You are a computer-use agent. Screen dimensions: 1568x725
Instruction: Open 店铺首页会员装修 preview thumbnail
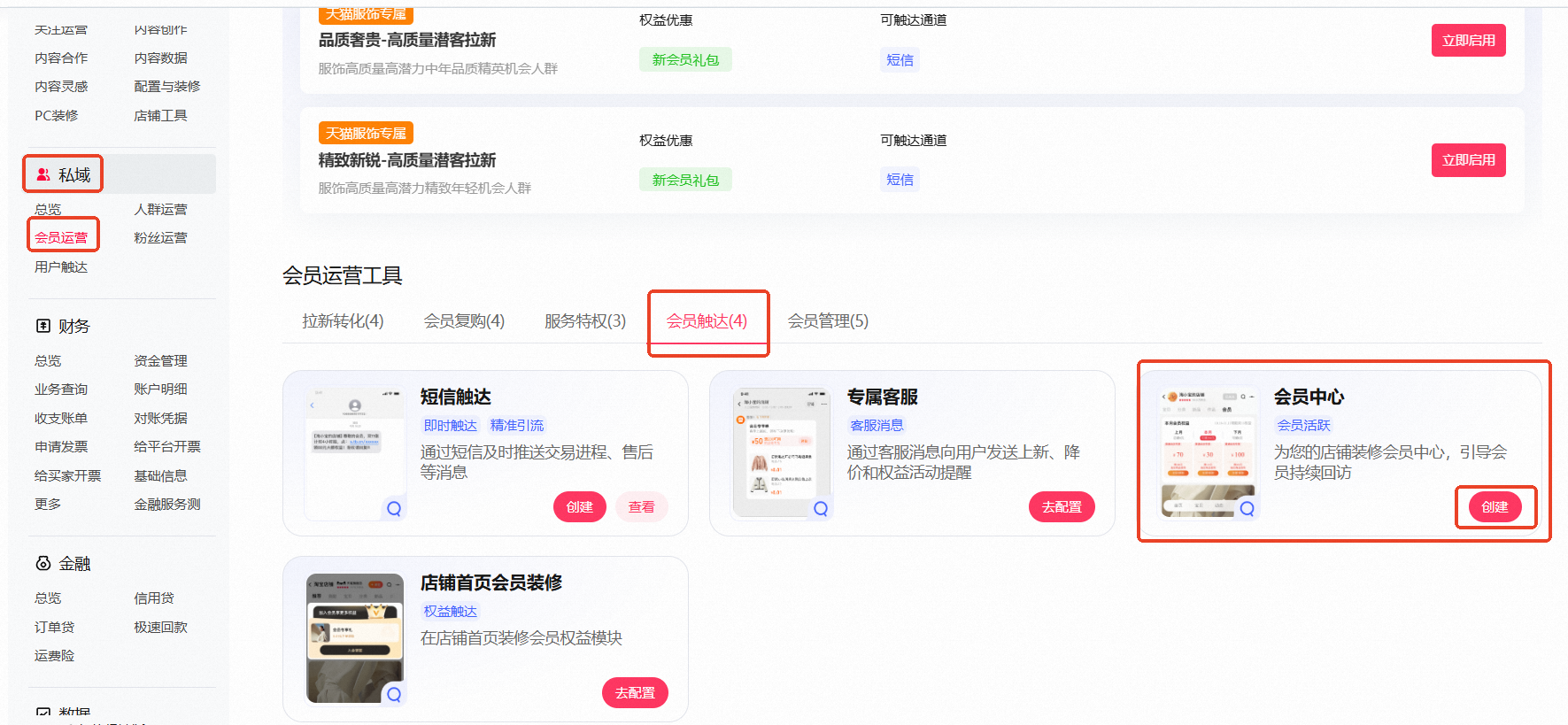354,639
